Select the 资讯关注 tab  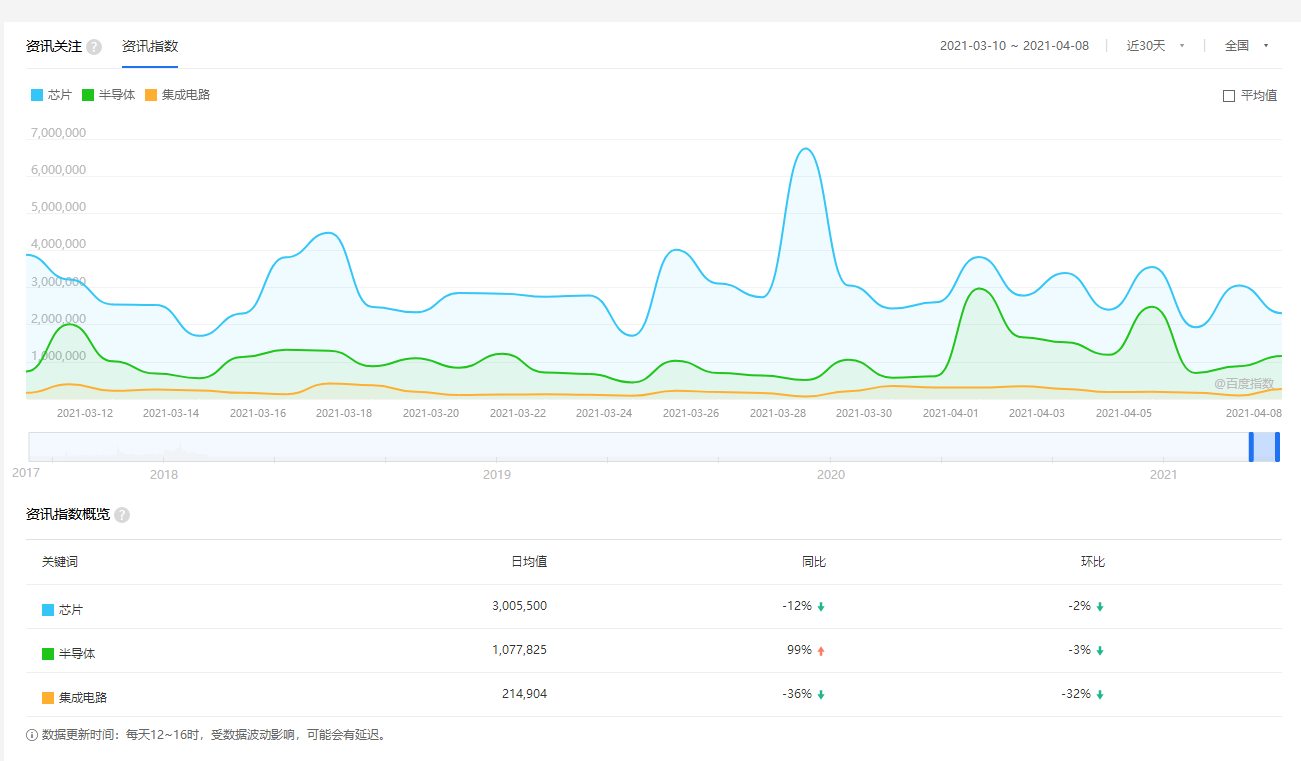[54, 46]
